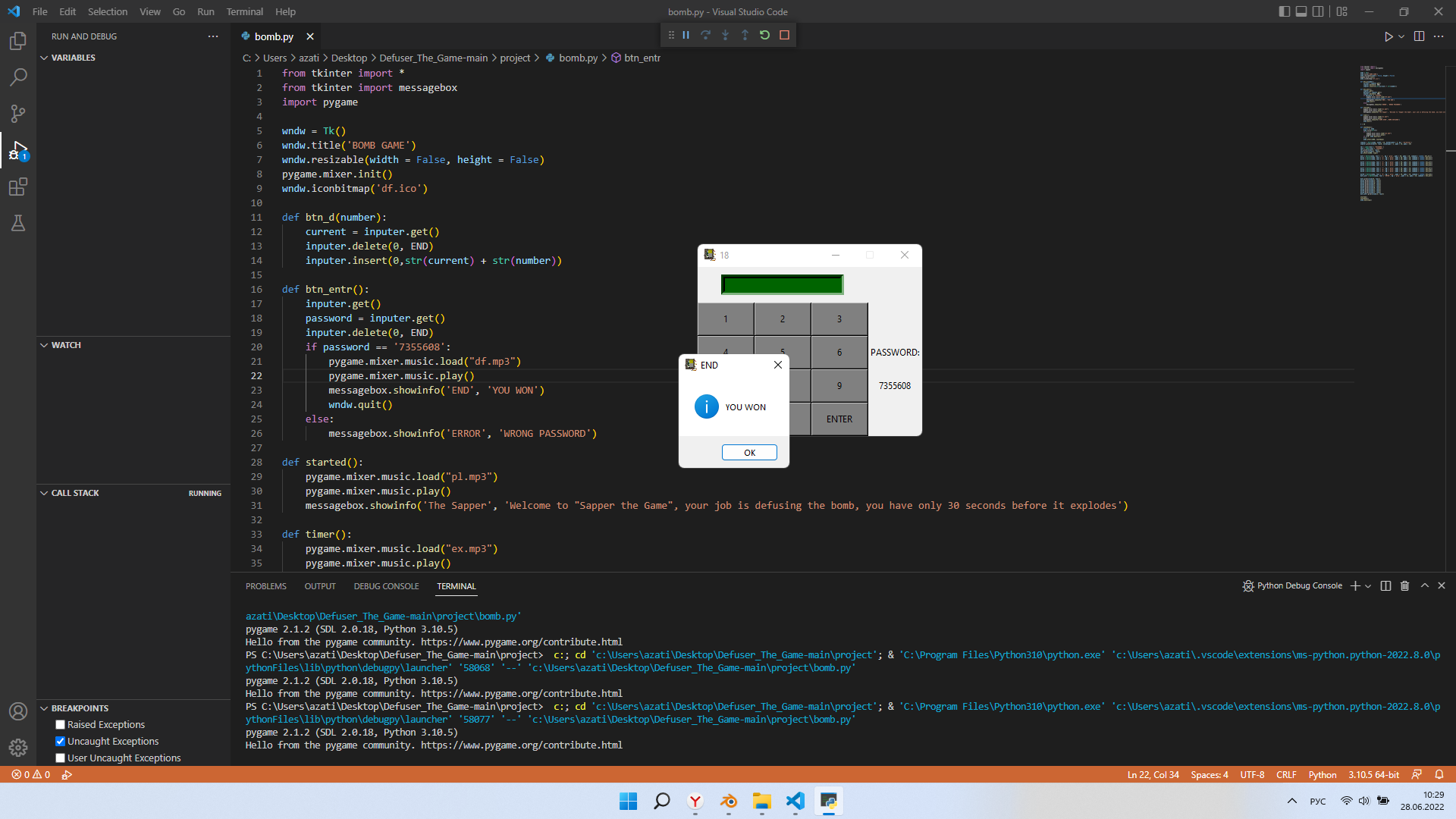Toggle secondary side bar layout button

coord(1319,11)
